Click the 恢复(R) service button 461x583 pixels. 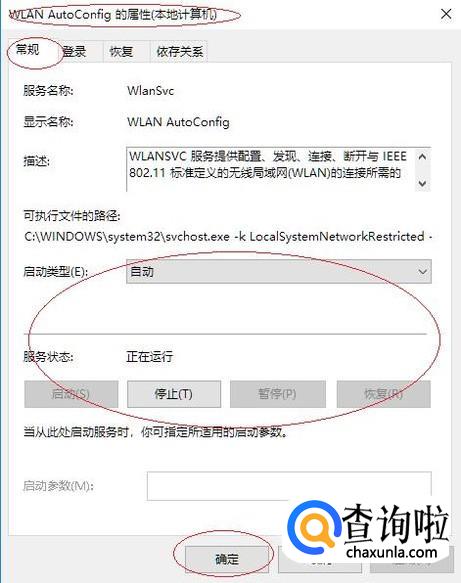(x=384, y=394)
